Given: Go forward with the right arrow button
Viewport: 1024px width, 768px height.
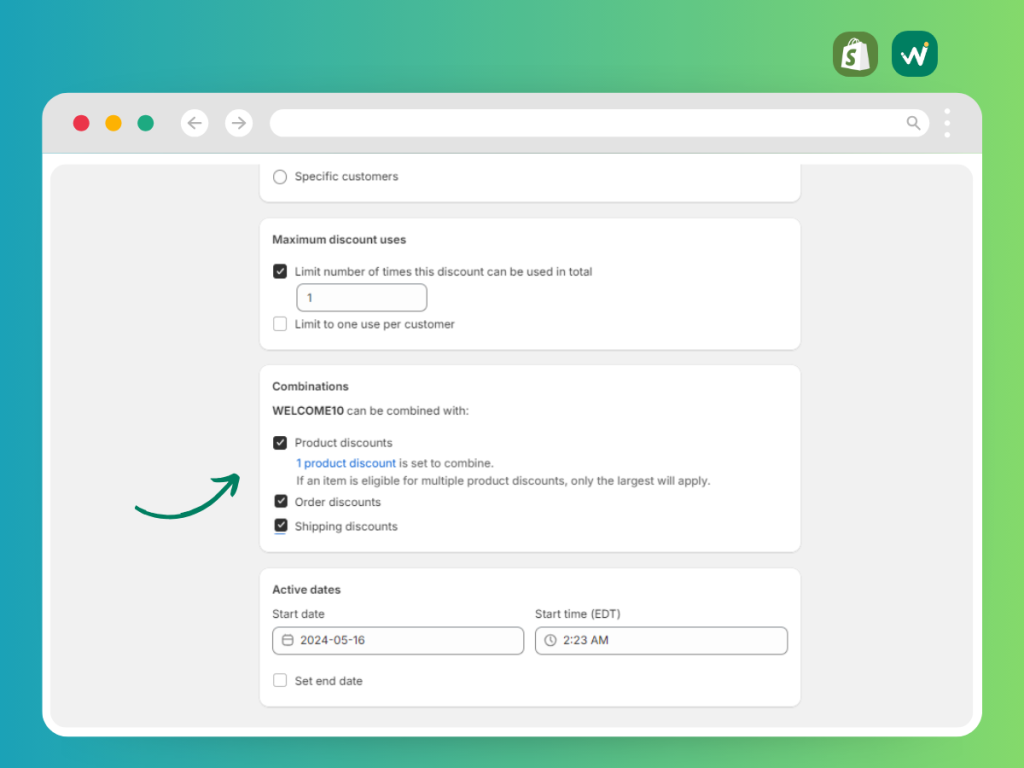Looking at the screenshot, I should click(x=238, y=123).
